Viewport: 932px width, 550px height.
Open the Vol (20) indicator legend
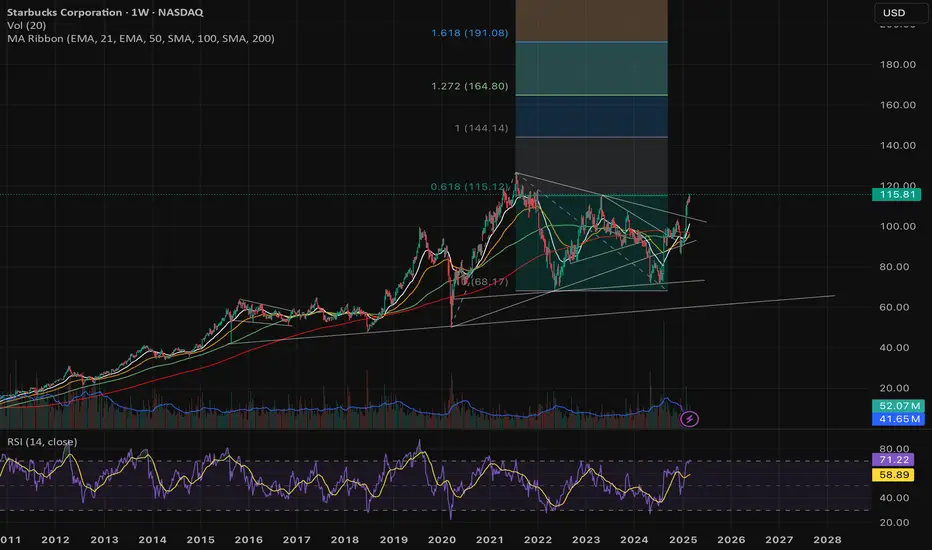[x=26, y=25]
